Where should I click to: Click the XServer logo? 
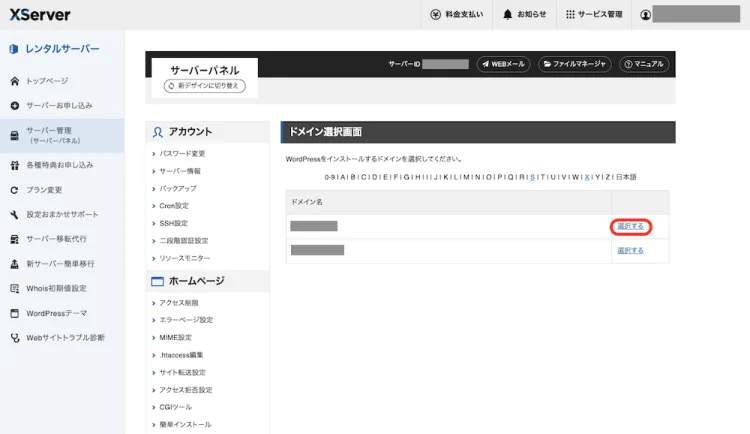[x=40, y=14]
